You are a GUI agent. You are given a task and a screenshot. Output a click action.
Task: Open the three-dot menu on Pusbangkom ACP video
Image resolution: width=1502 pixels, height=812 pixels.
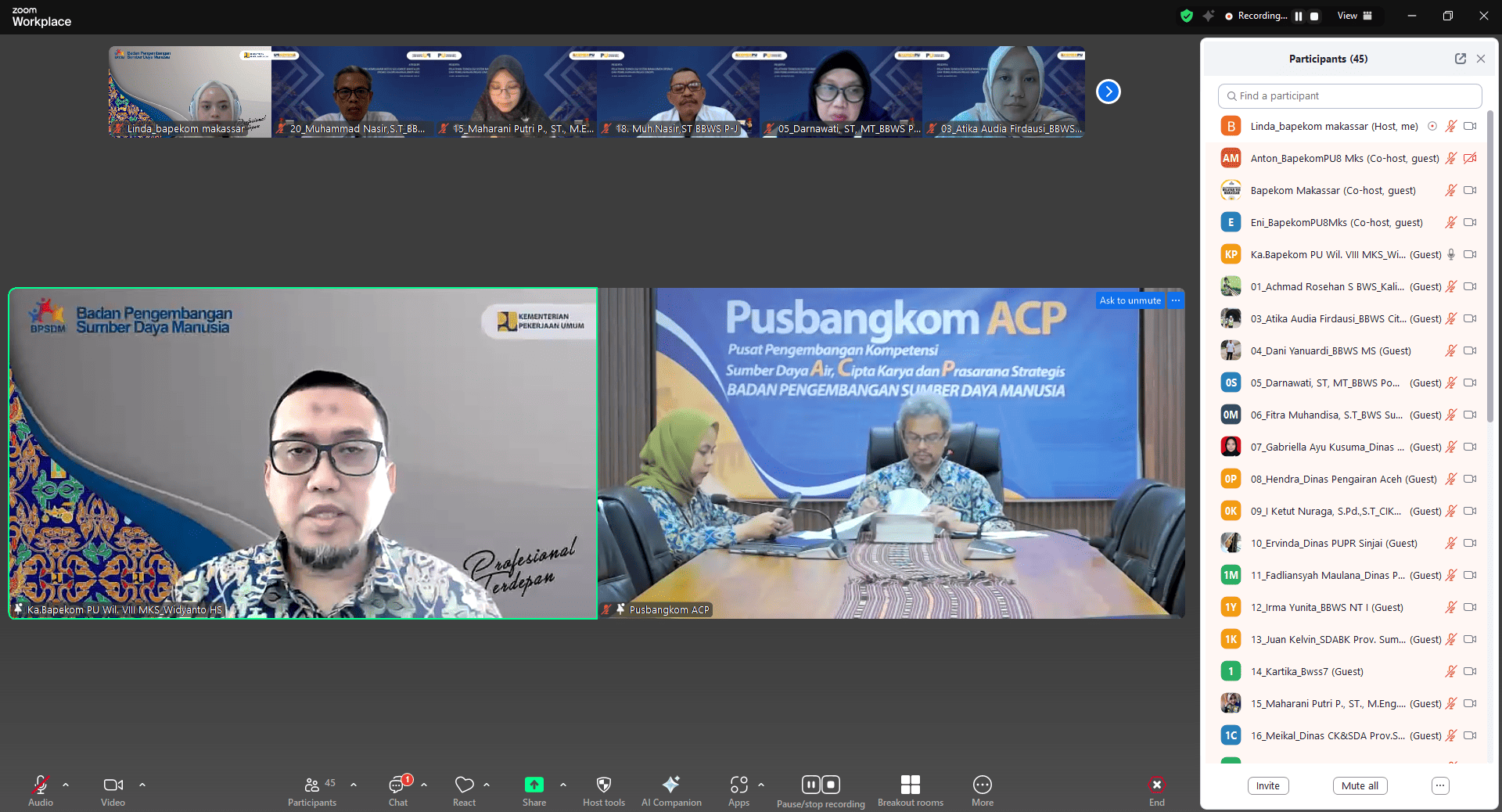(1176, 300)
